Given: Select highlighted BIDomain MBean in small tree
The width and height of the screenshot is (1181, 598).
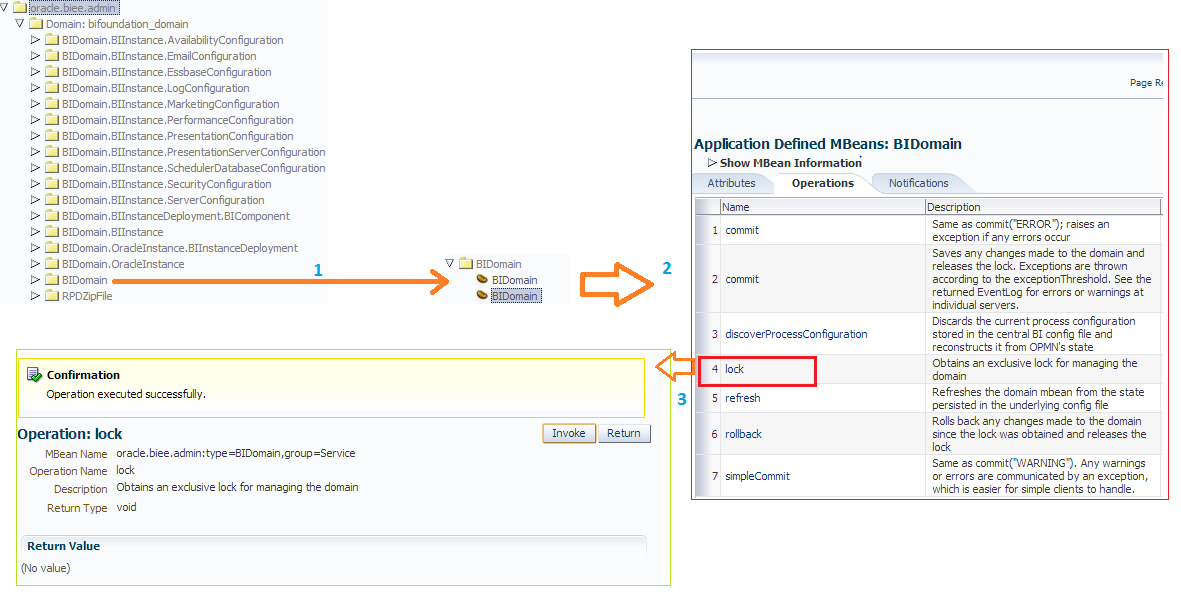Looking at the screenshot, I should [515, 296].
